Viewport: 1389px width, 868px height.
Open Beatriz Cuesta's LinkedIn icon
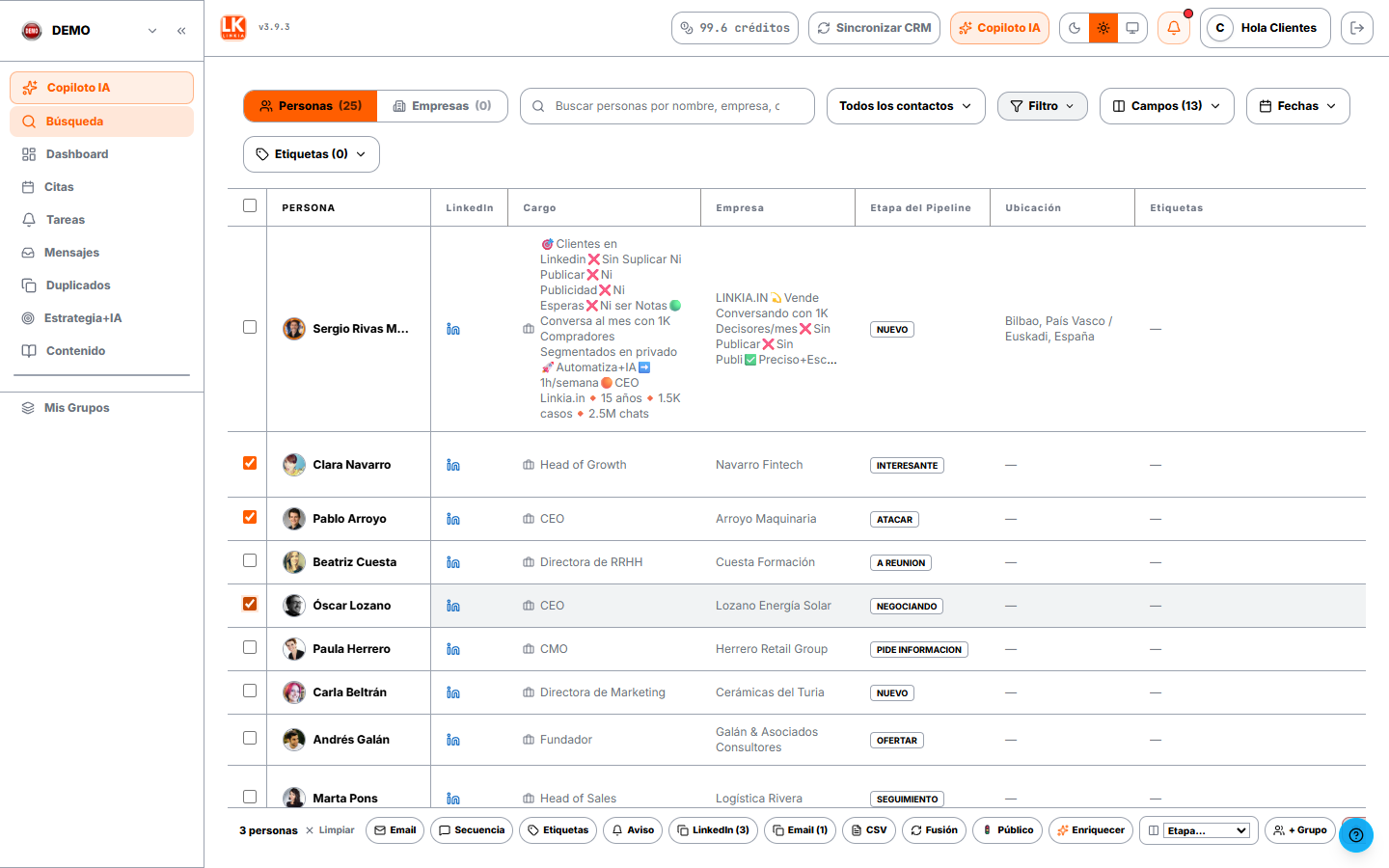click(453, 562)
